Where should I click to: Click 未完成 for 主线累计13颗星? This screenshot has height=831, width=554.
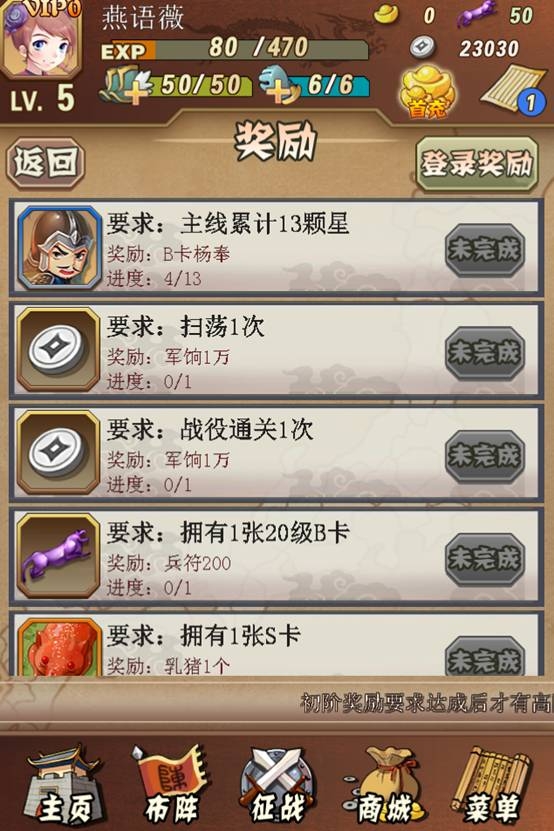coord(485,250)
